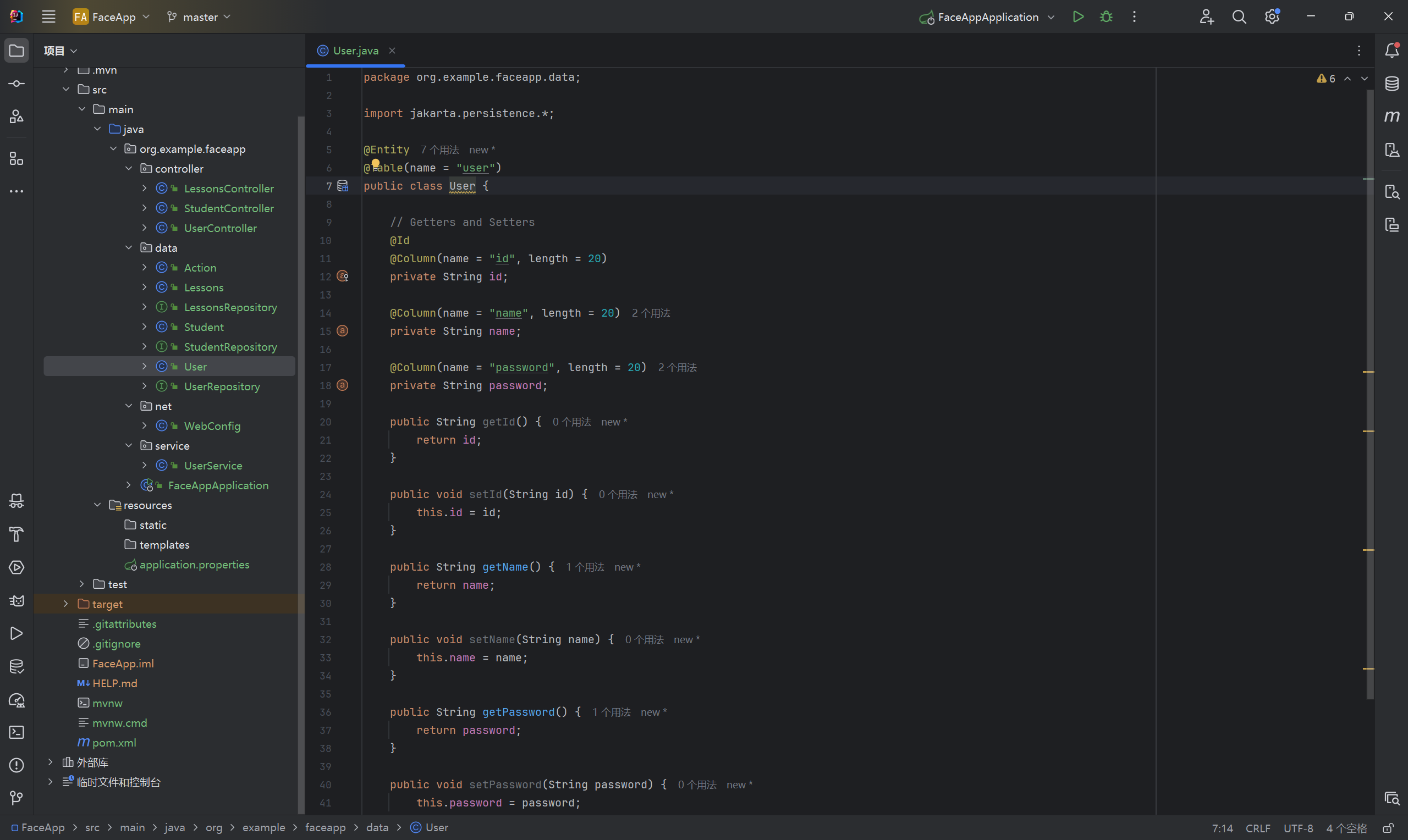Collapse the controller package node
The height and width of the screenshot is (840, 1408).
pyautogui.click(x=129, y=169)
